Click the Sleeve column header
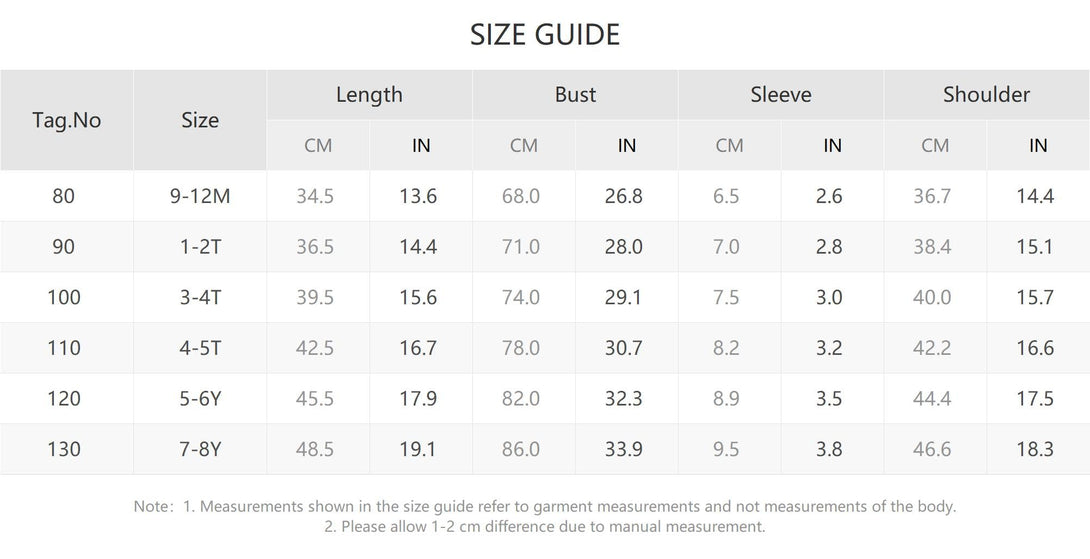Screen dimensions: 1090x559 (781, 95)
